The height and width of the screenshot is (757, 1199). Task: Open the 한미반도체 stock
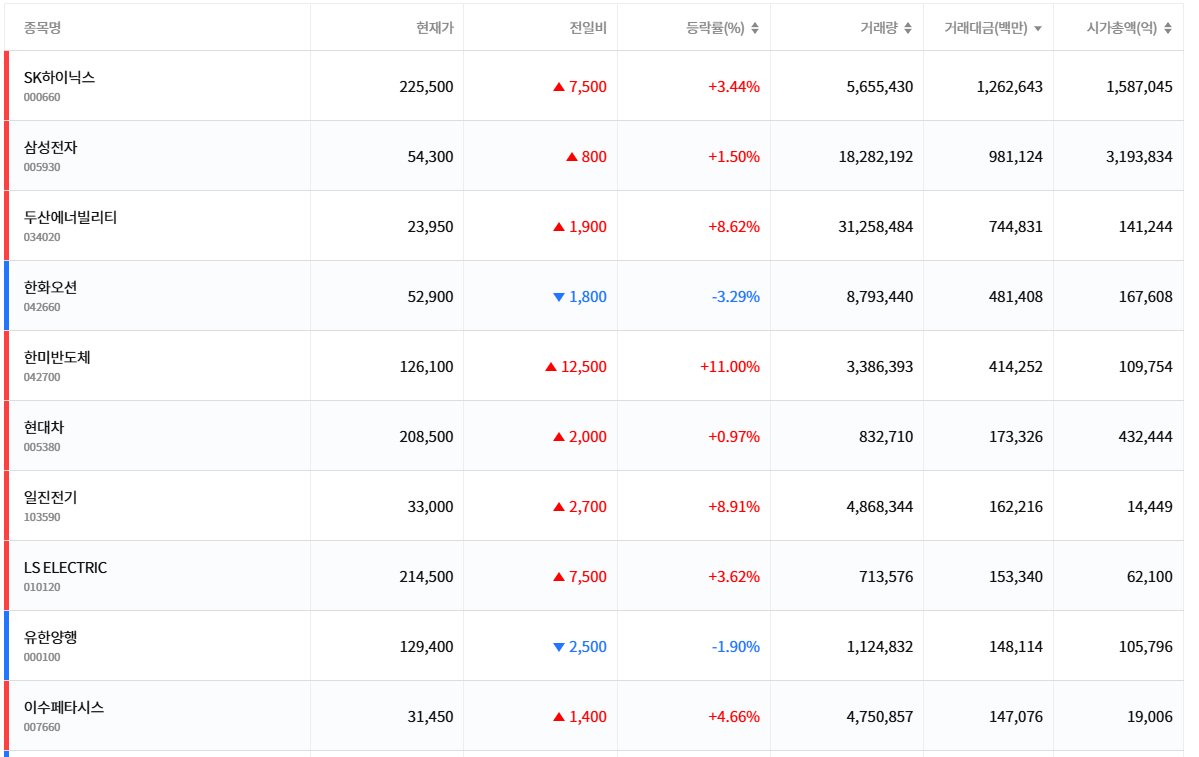[57, 357]
